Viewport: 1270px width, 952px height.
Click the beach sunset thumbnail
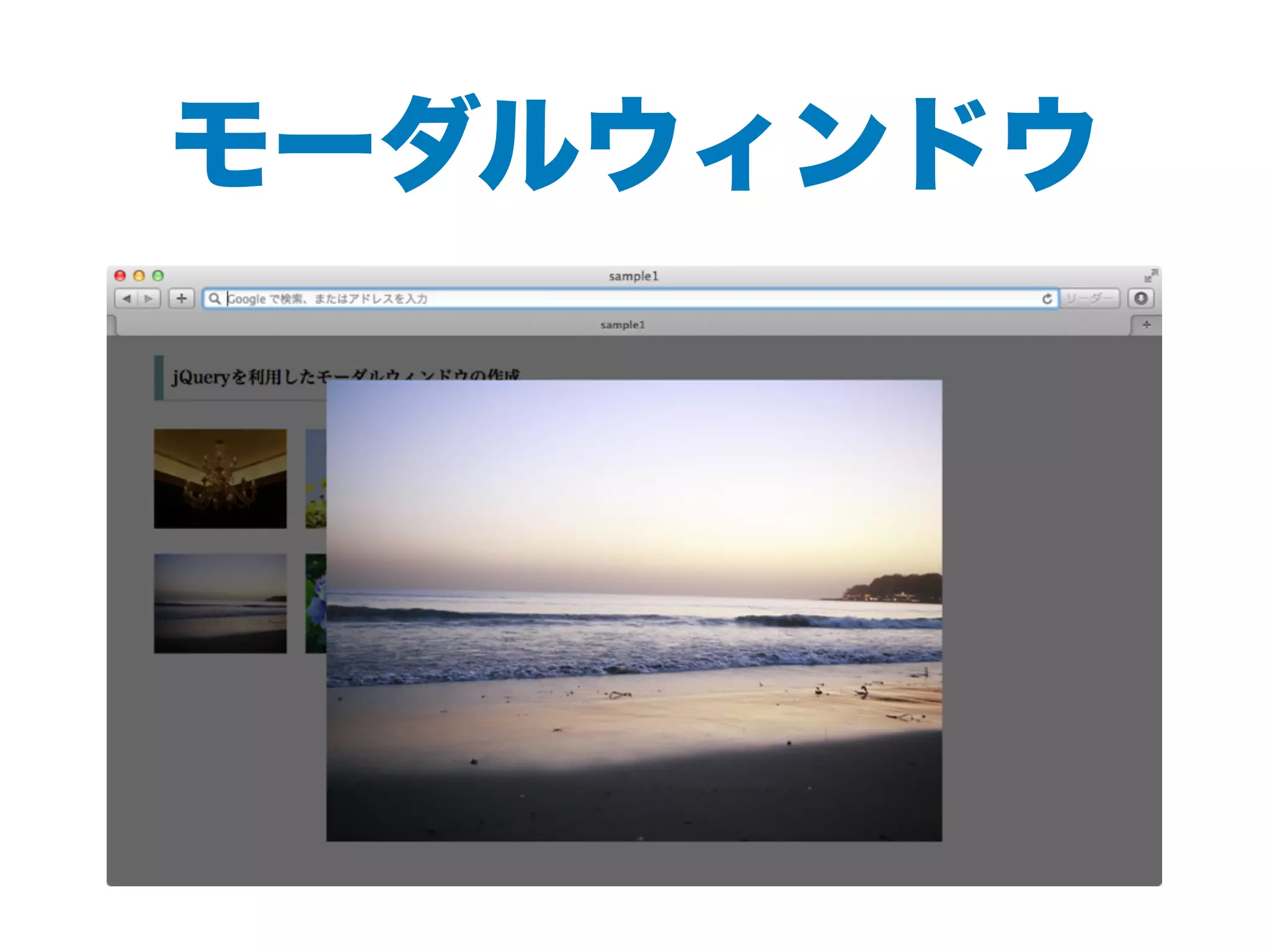(220, 603)
